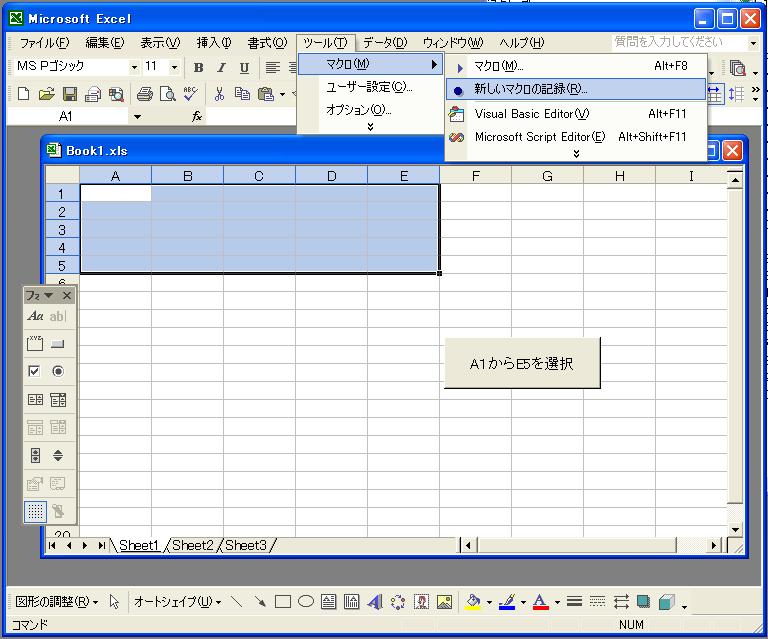Click the Insert Picture from file icon
This screenshot has height=639, width=768.
(x=444, y=601)
